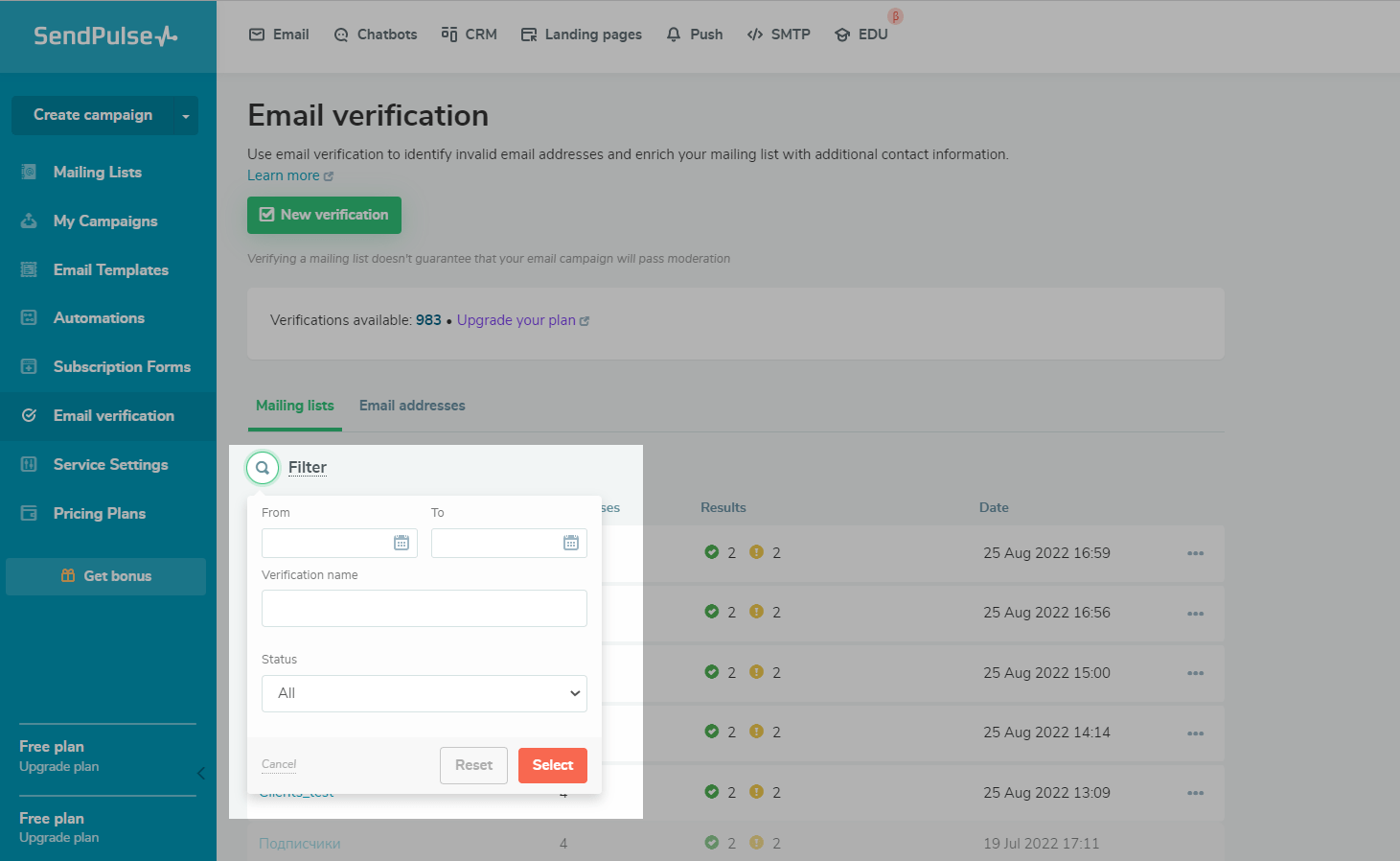Open the filter search icon

click(x=263, y=468)
